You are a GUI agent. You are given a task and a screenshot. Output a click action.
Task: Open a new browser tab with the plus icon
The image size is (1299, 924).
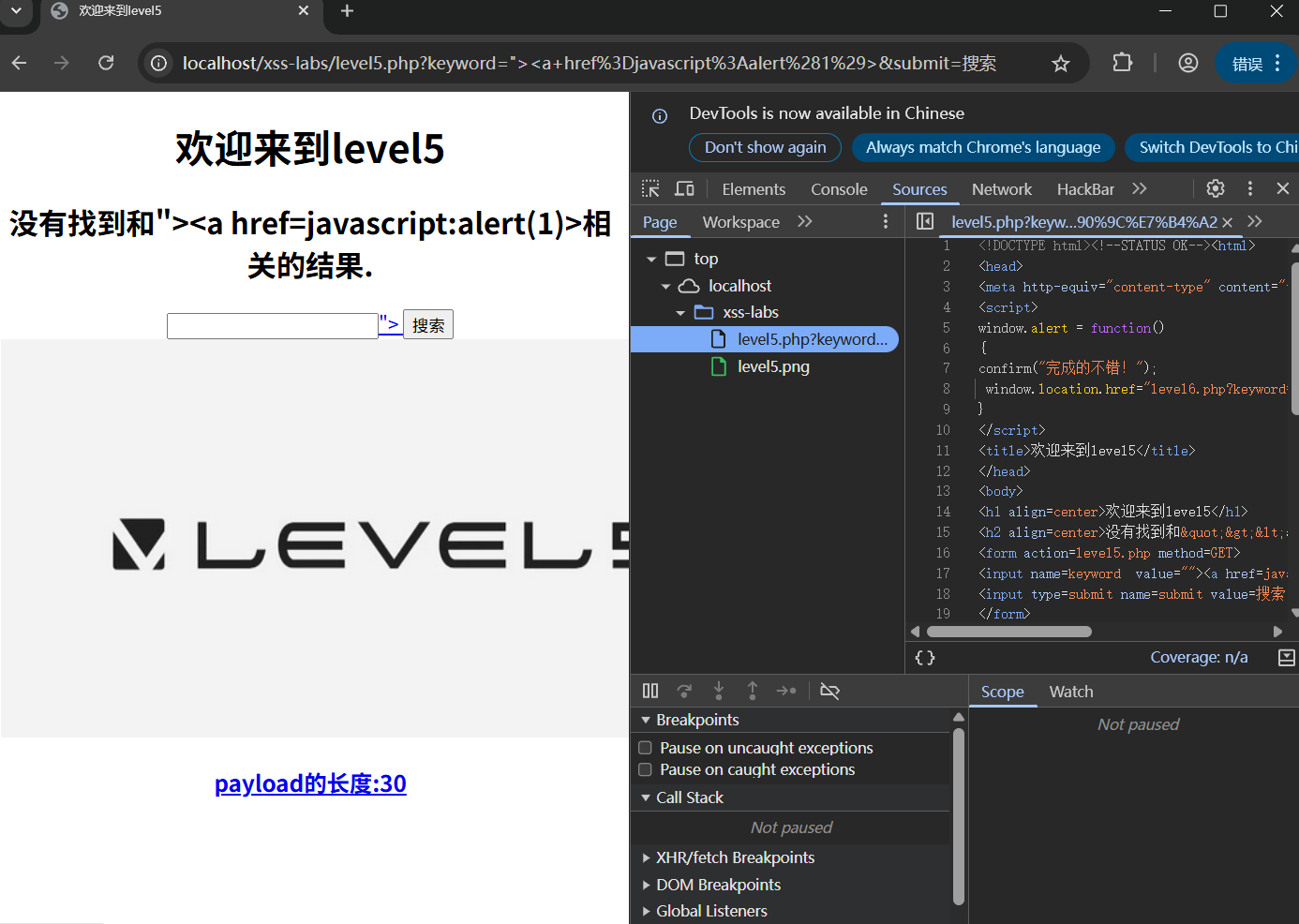click(x=347, y=11)
